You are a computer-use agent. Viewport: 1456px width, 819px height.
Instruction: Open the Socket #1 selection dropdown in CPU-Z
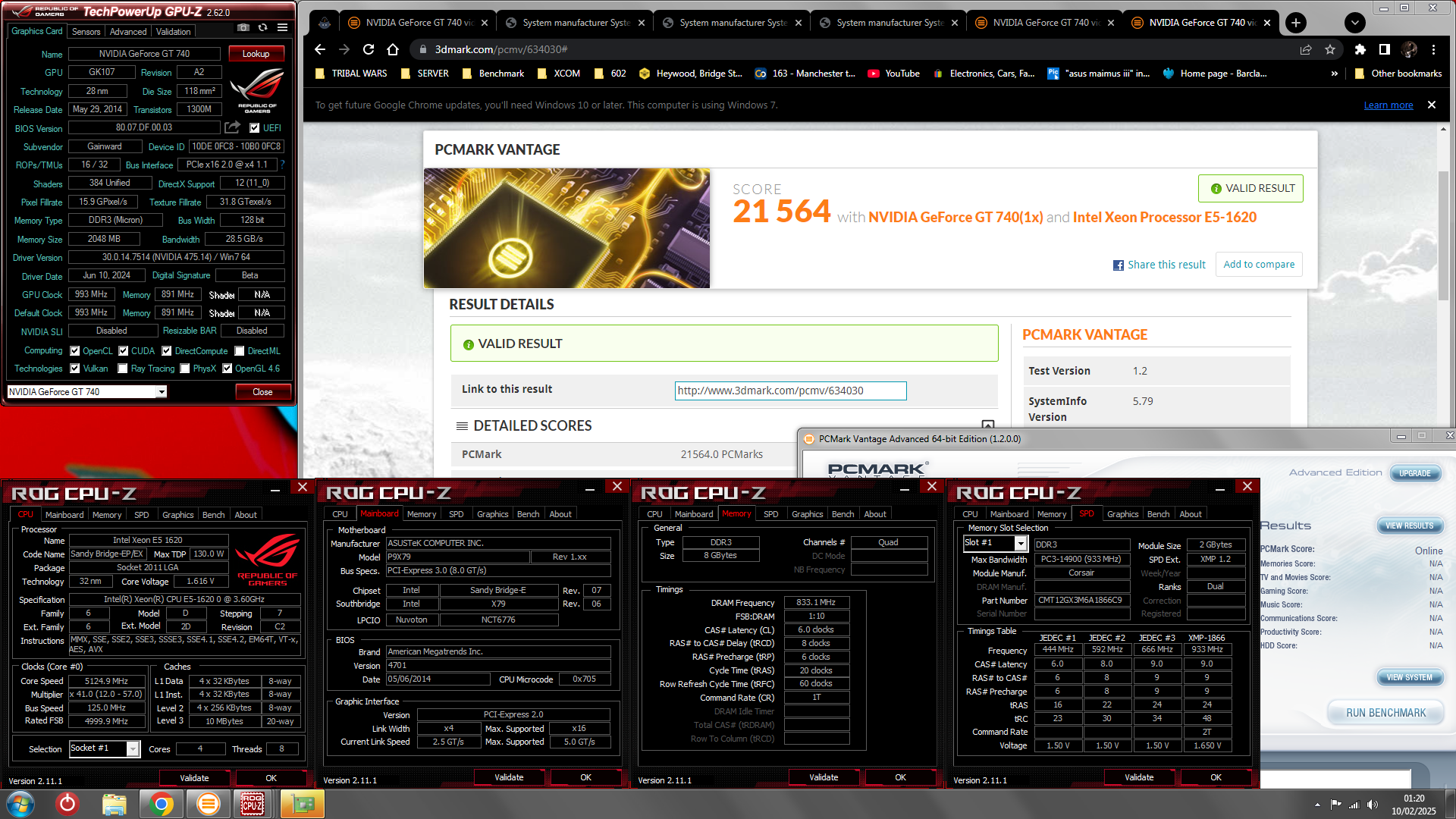[x=133, y=749]
